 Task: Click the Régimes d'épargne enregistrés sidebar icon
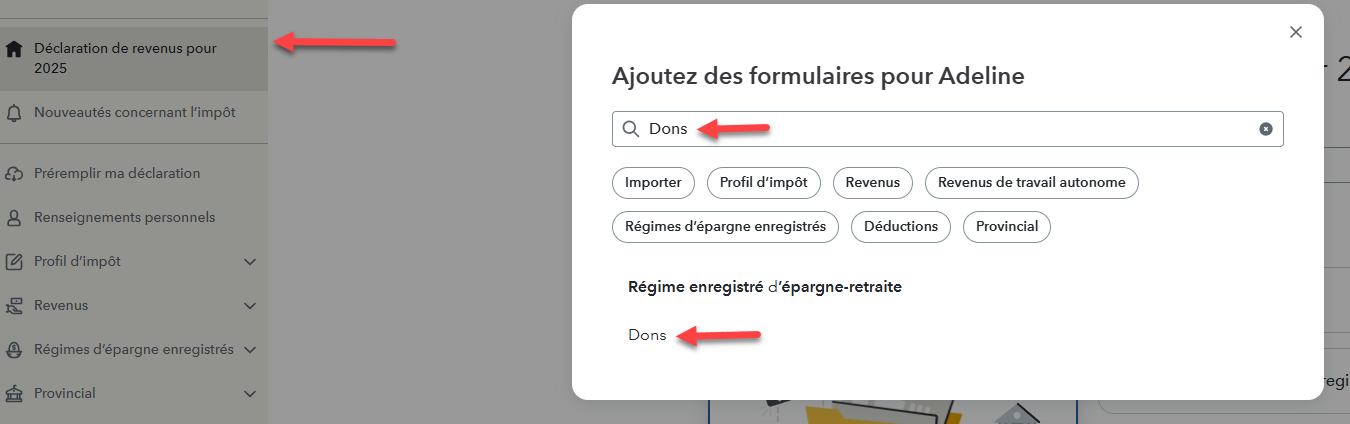click(14, 350)
